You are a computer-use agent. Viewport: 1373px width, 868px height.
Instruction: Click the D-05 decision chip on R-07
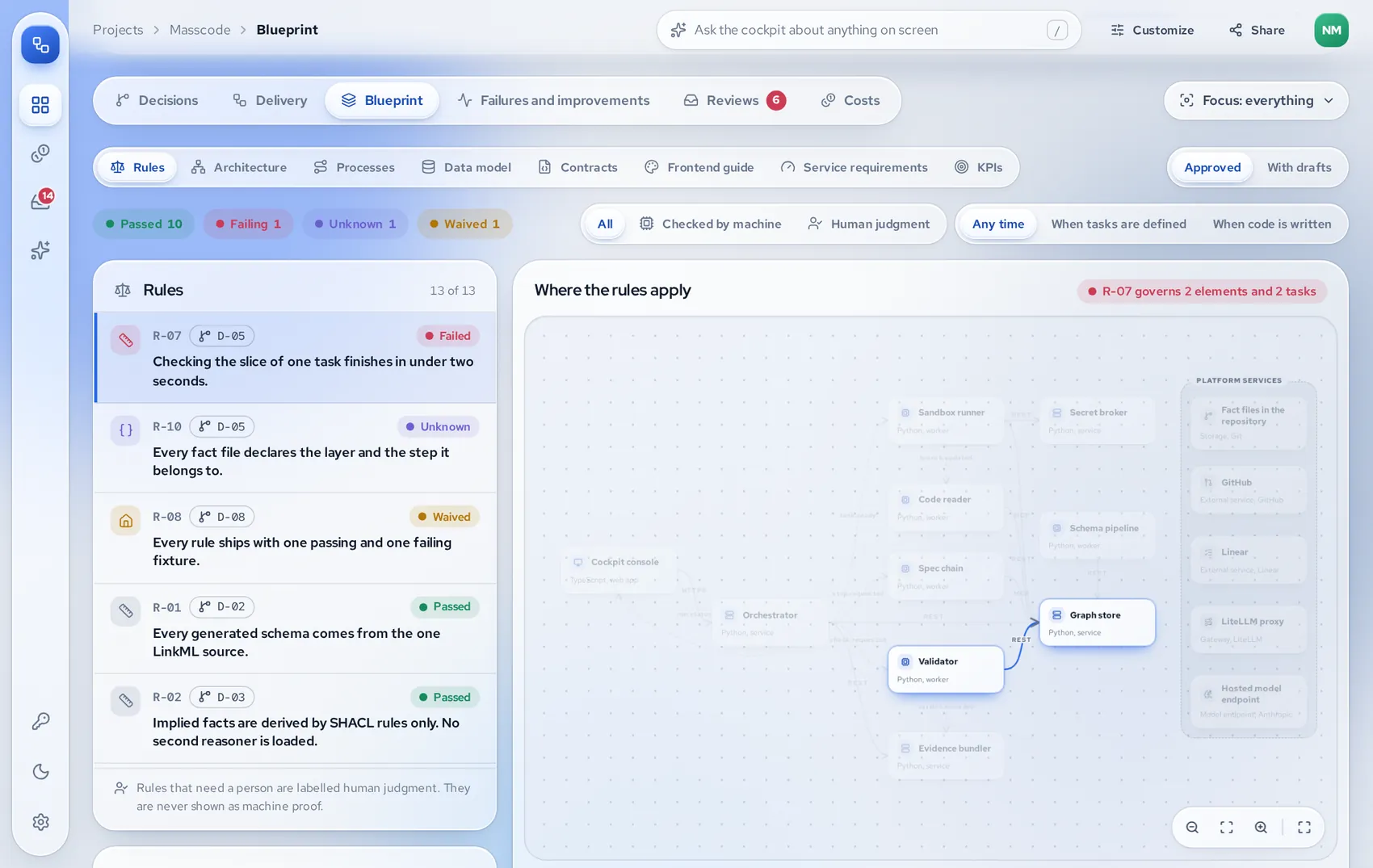click(222, 336)
